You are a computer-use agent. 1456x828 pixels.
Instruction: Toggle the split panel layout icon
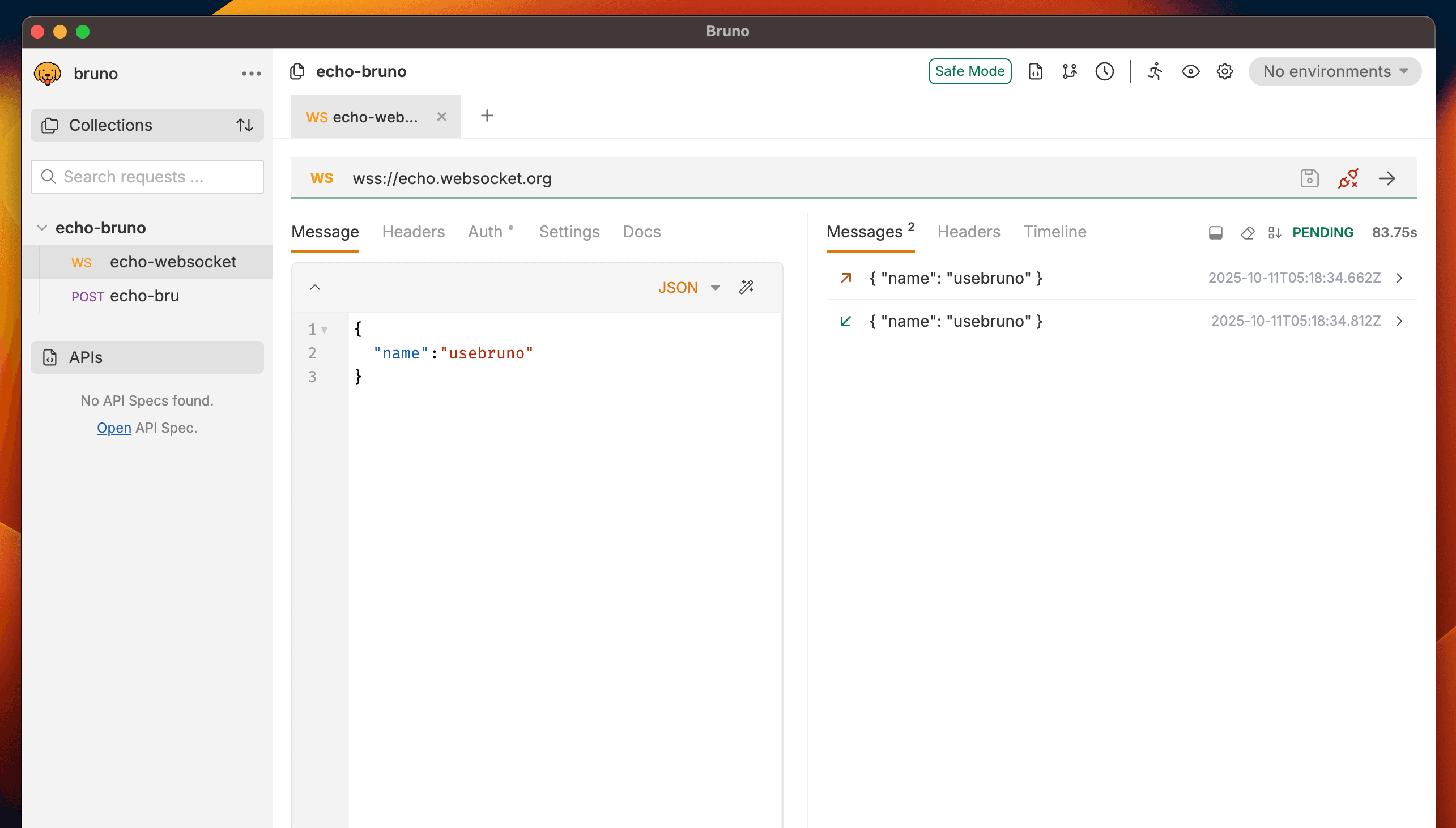(1215, 233)
